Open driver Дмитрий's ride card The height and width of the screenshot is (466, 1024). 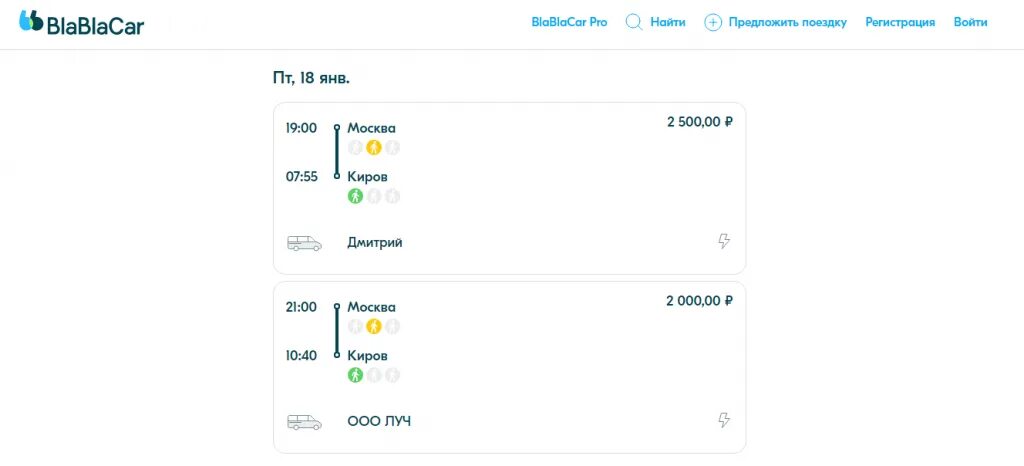[509, 188]
